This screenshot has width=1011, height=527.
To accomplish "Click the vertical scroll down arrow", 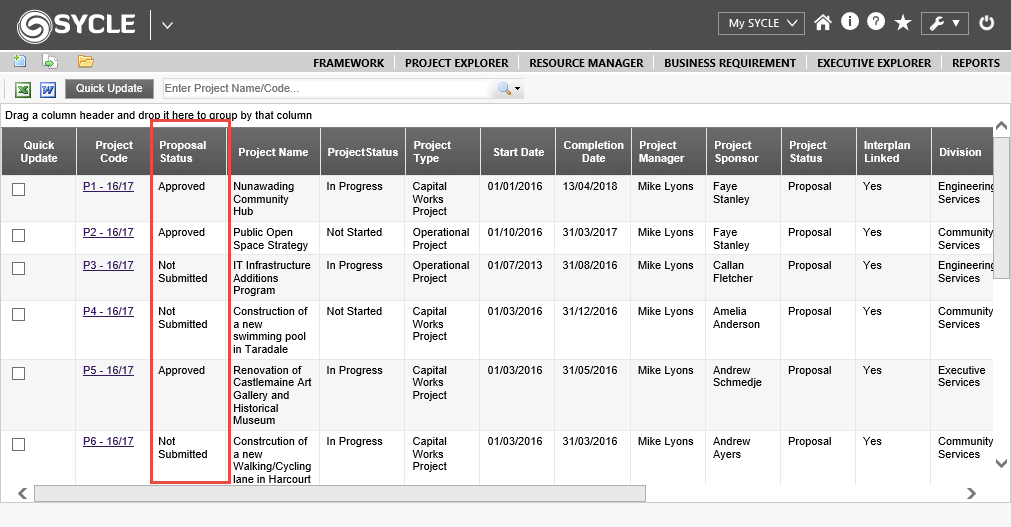I will 1001,463.
